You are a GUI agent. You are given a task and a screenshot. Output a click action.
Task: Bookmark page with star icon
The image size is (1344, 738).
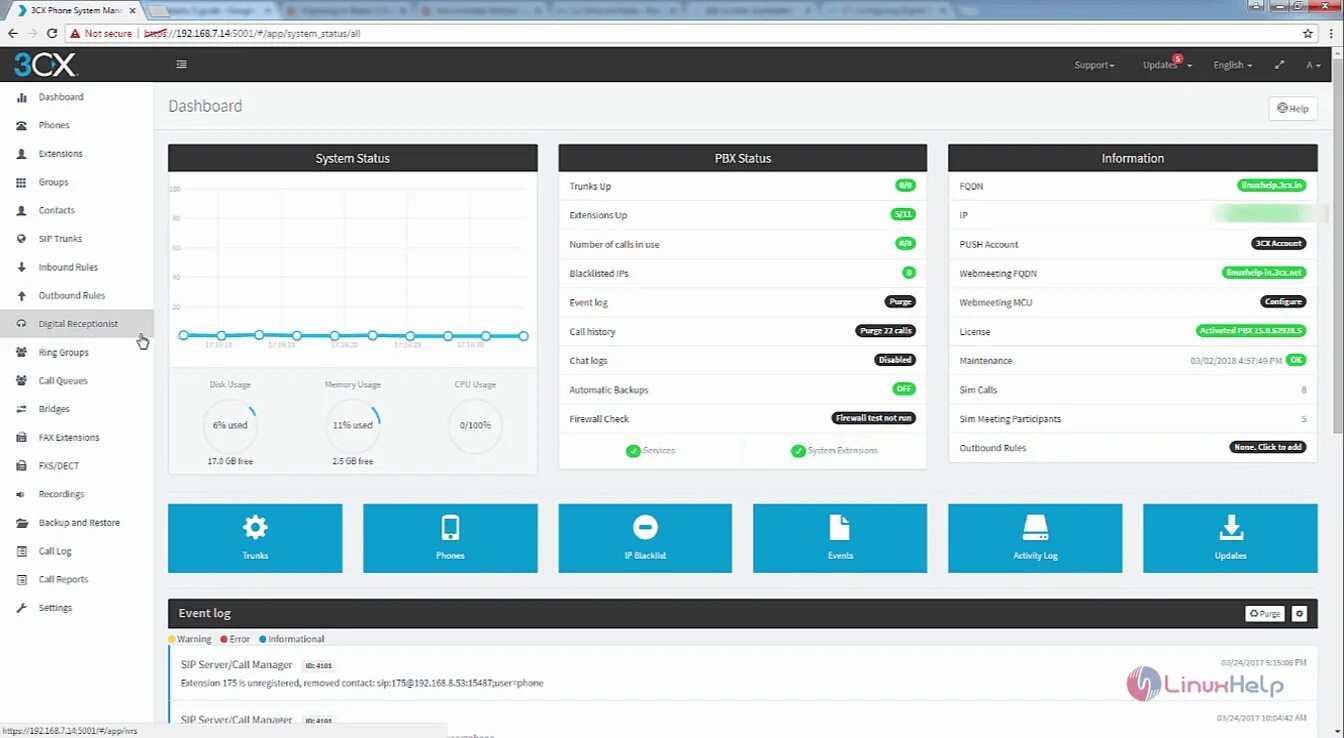(1307, 33)
